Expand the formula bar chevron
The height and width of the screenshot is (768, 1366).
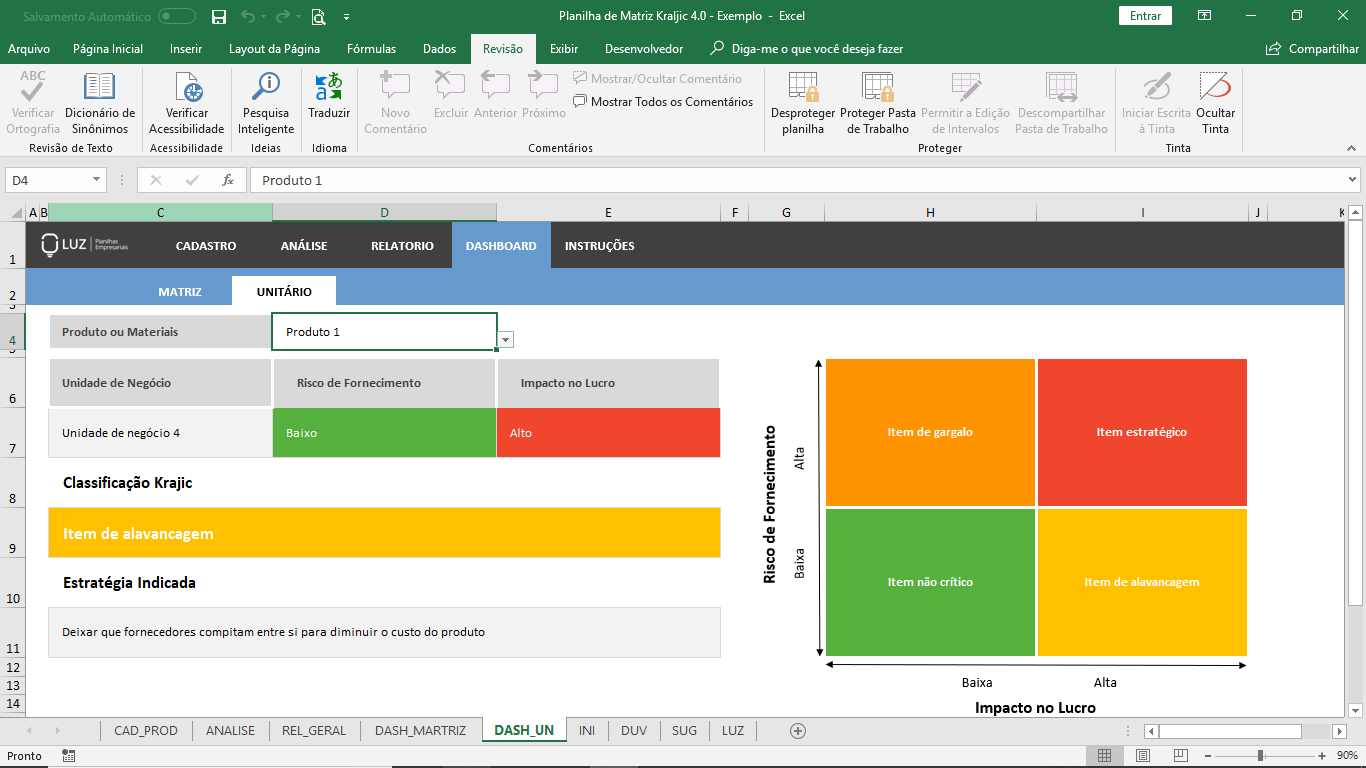click(x=1353, y=180)
